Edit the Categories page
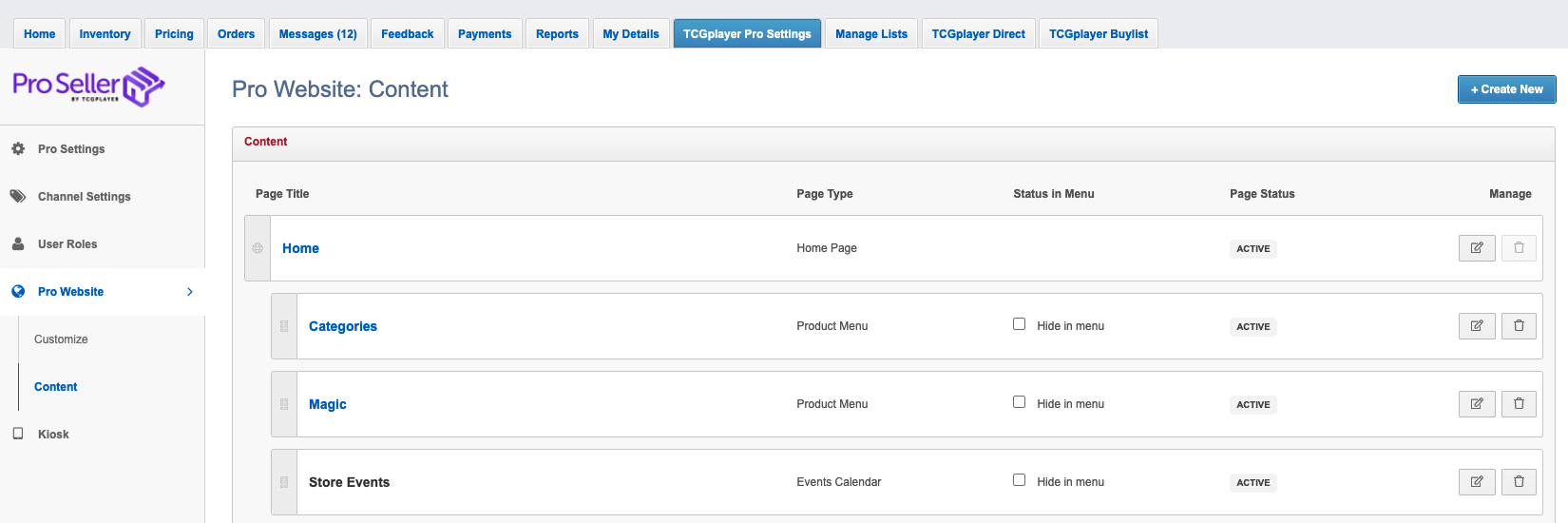 pyautogui.click(x=1477, y=326)
